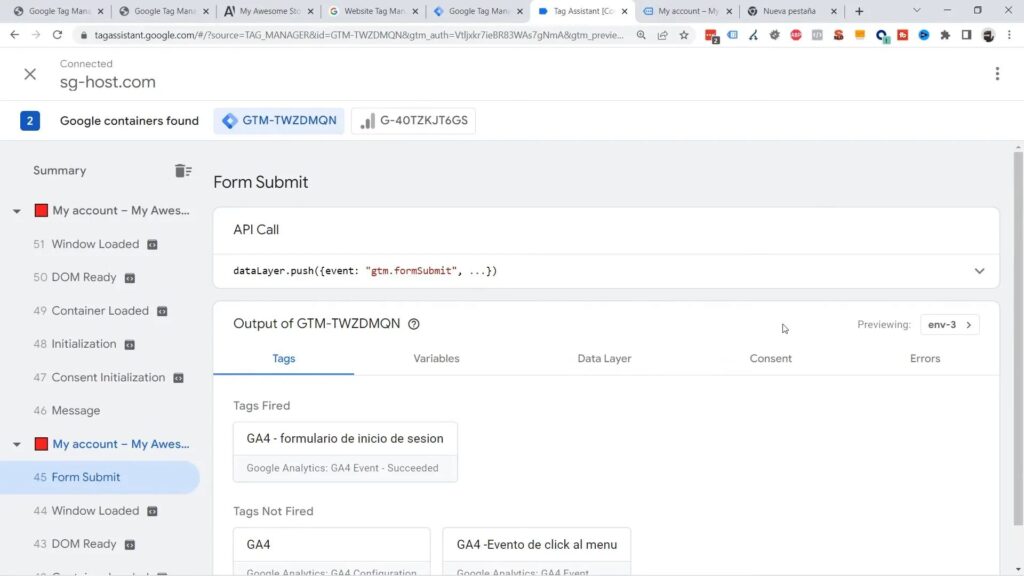Open help icon next to Output of GTM-TWZDMQN
The height and width of the screenshot is (576, 1024).
click(x=413, y=324)
